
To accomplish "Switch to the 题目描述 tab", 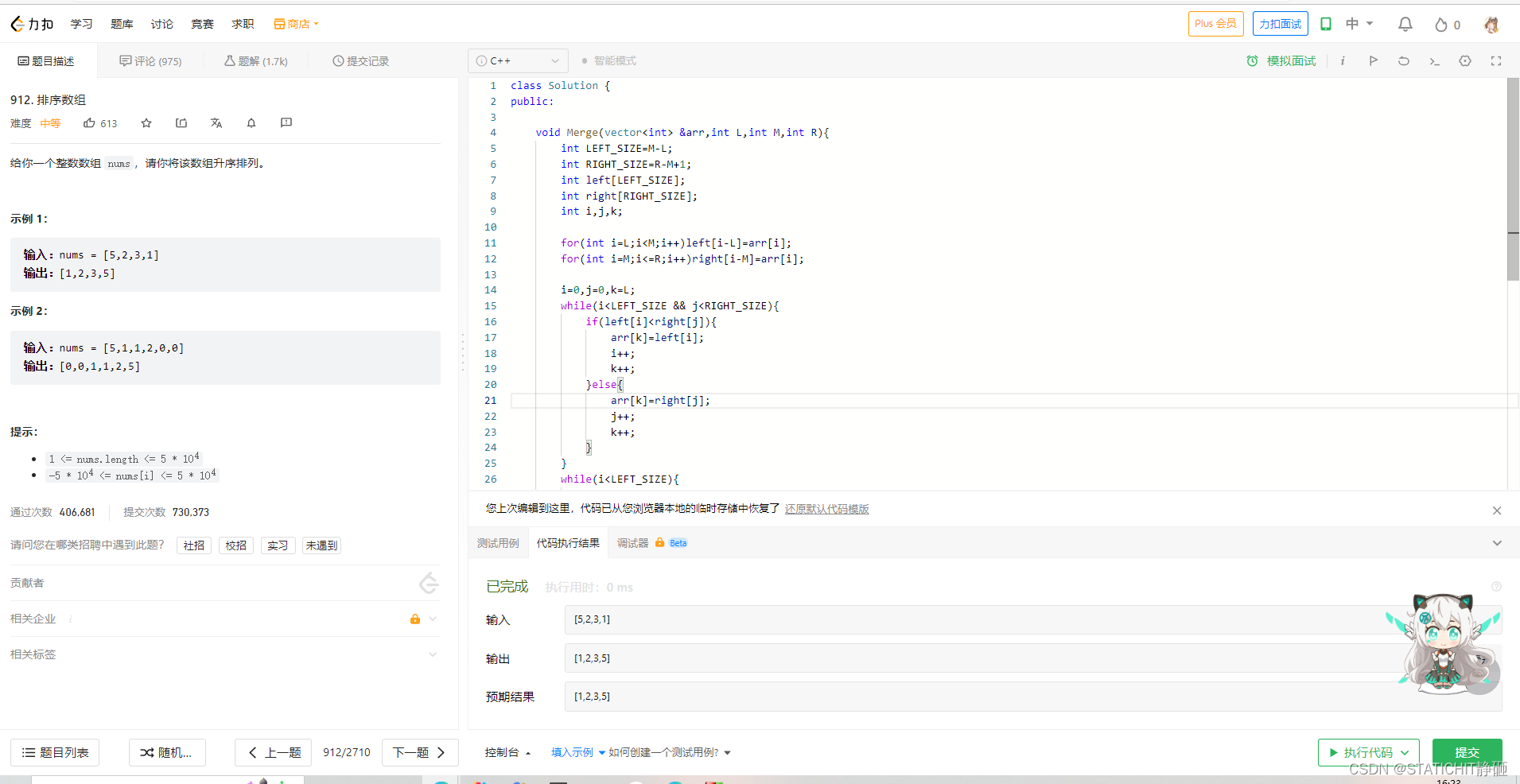I will click(46, 61).
